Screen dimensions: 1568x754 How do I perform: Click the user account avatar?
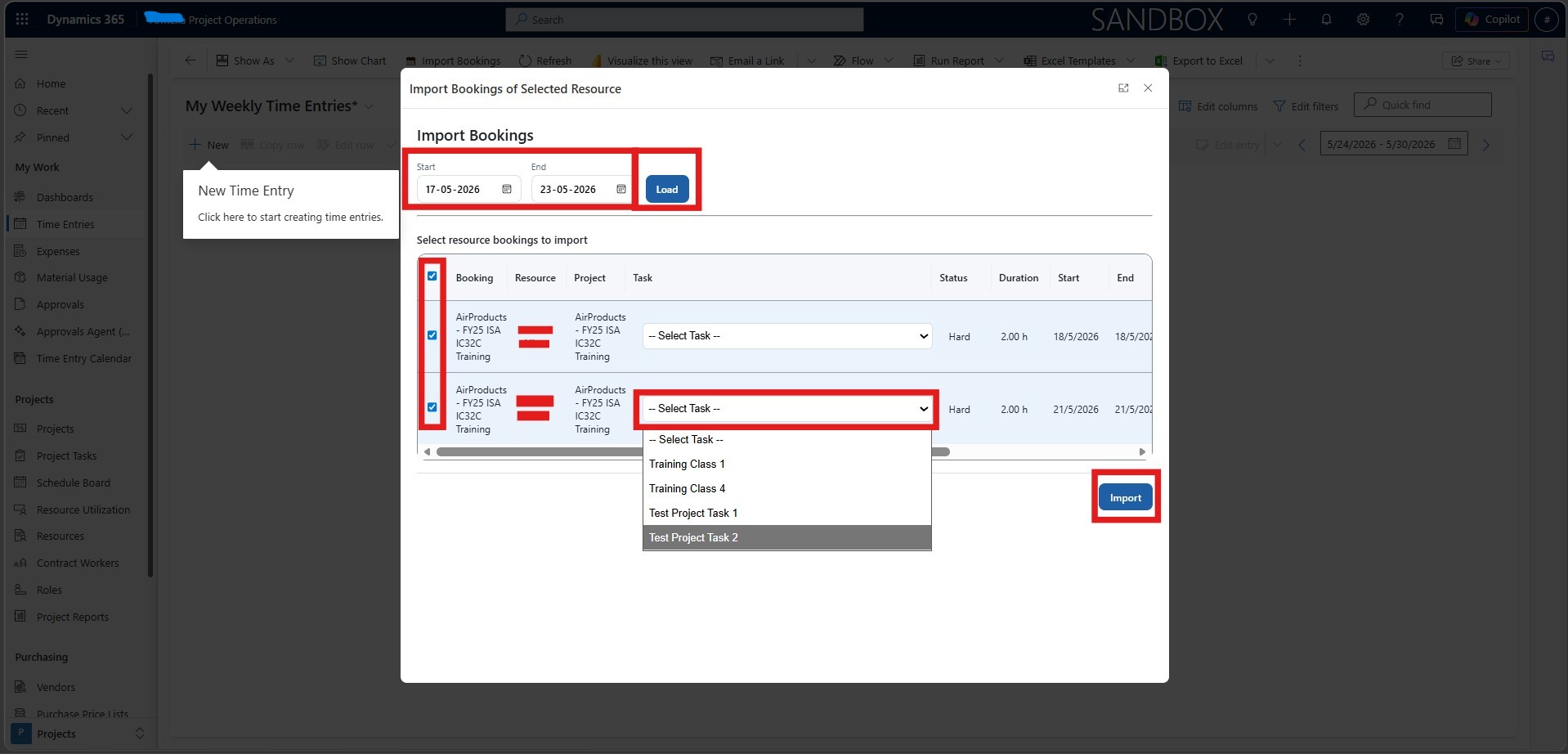coord(1547,20)
